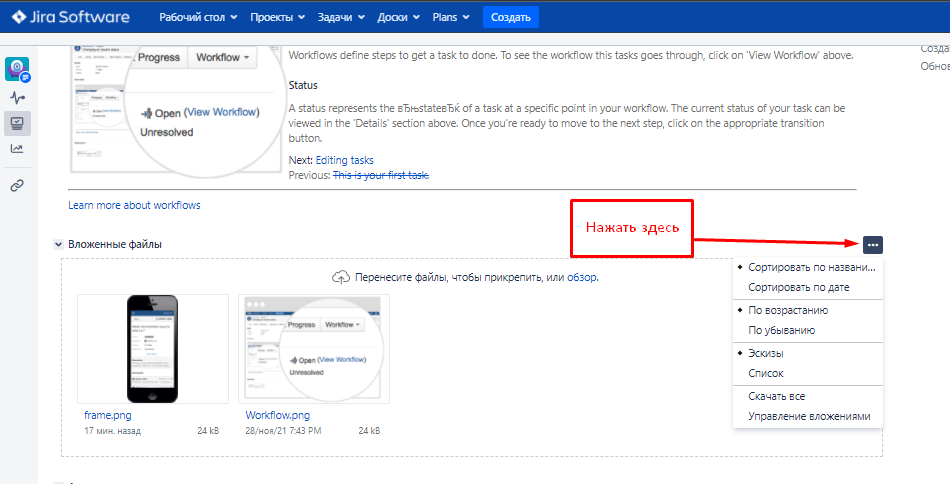950x484 pixels.
Task: Click the three-dots attachments options button
Action: click(872, 245)
